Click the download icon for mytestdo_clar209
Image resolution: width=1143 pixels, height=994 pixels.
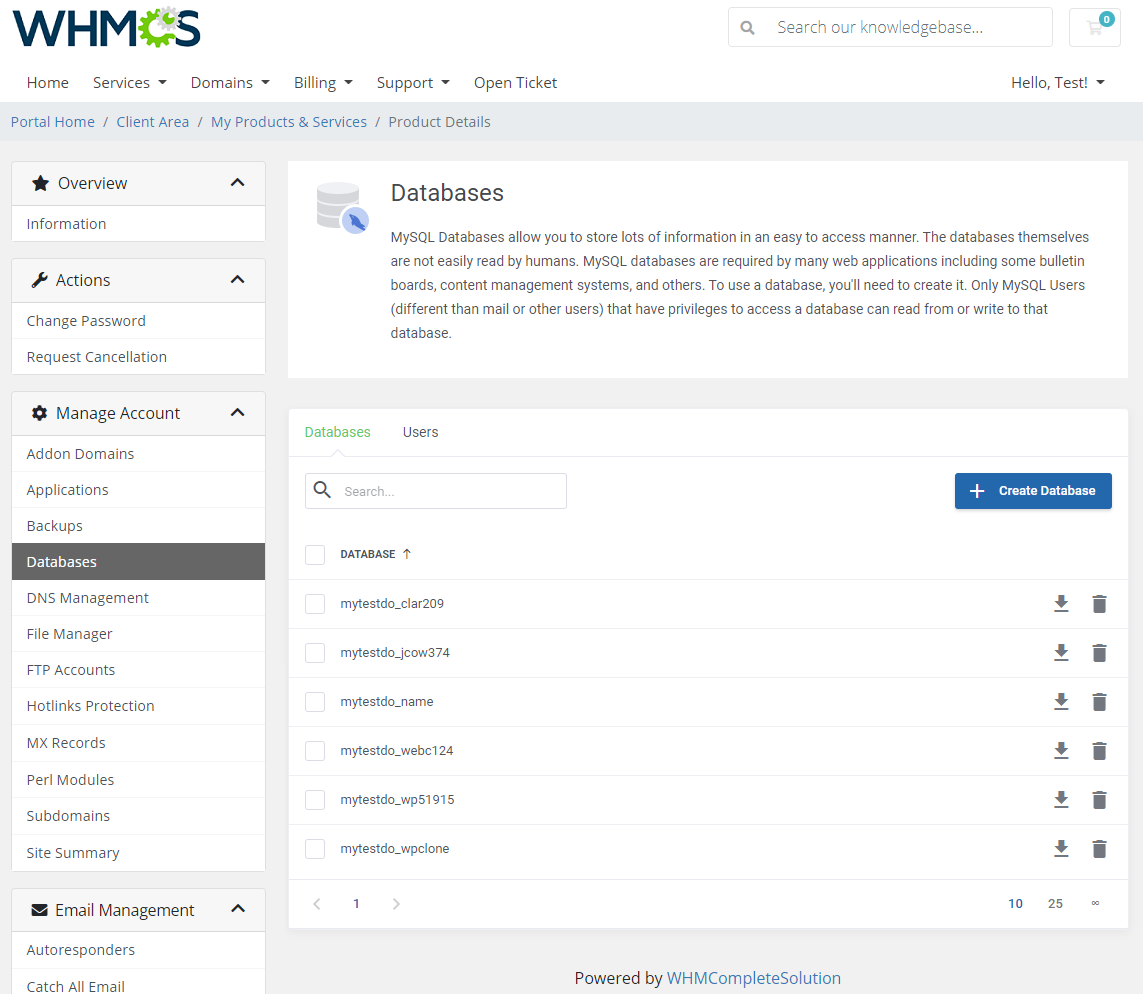coord(1061,604)
